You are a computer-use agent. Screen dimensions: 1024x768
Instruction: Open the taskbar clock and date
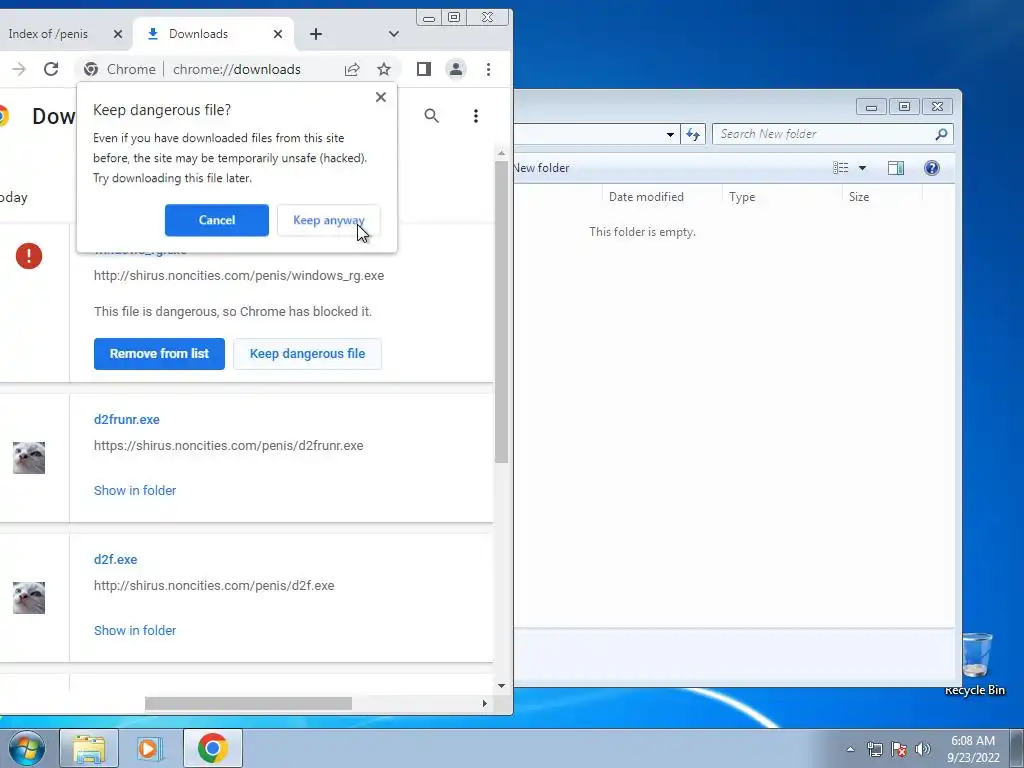(973, 749)
